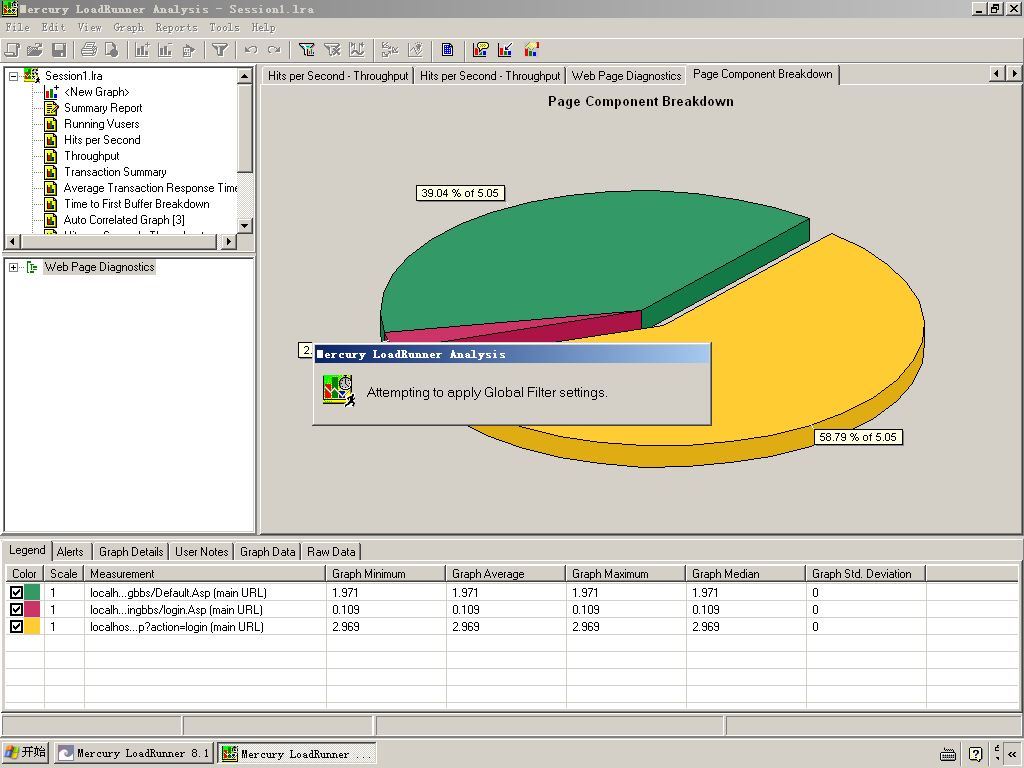Open Time to First Buffer Breakdown graph
1024x768 pixels.
click(x=136, y=204)
